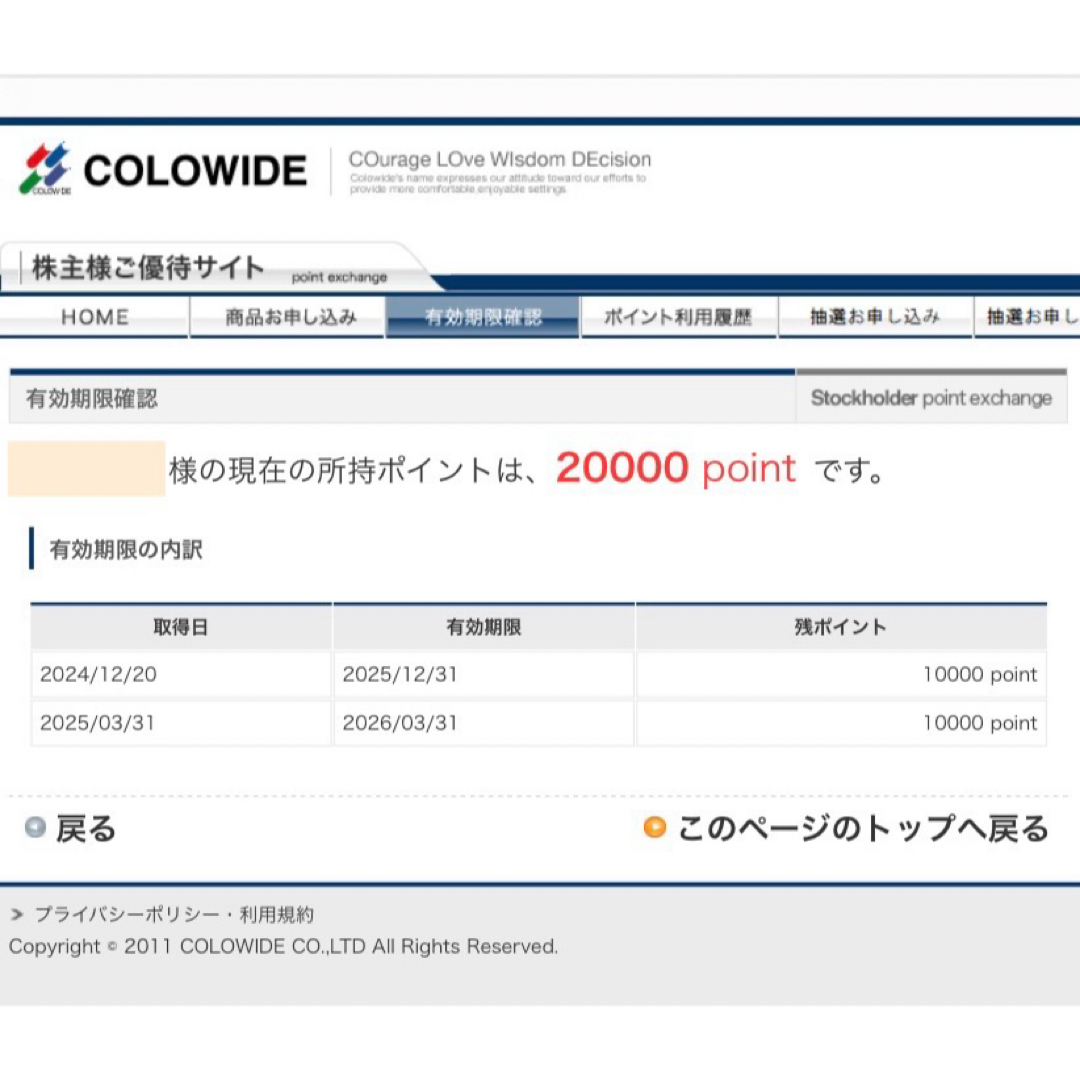This screenshot has height=1080, width=1080.
Task: Click the 有効期限の内訳 section heading
Action: pos(126,550)
